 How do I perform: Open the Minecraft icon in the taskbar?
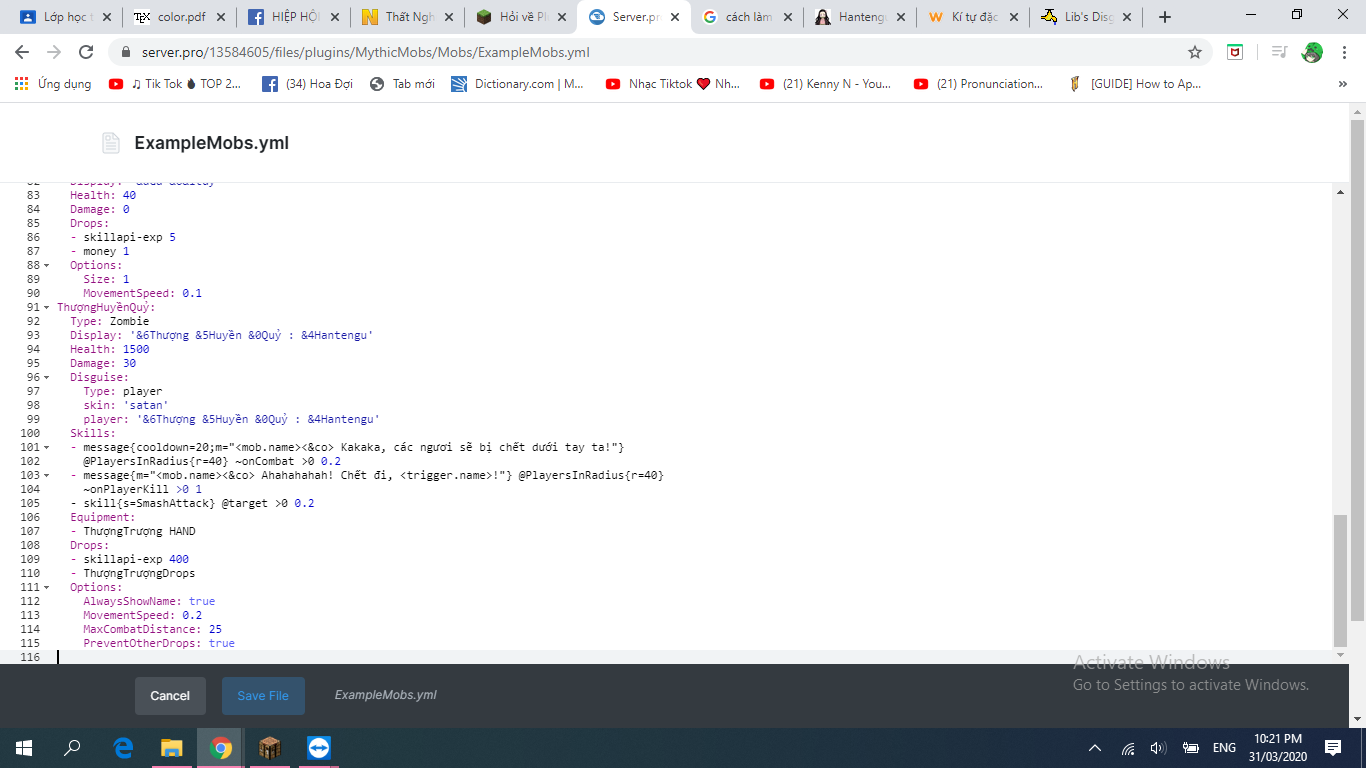click(270, 748)
